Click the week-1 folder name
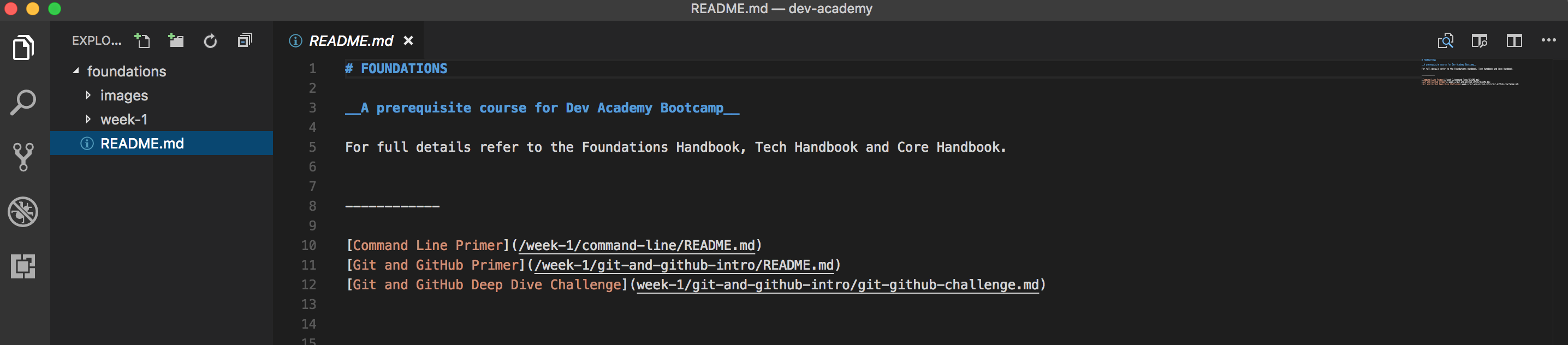 click(x=124, y=119)
